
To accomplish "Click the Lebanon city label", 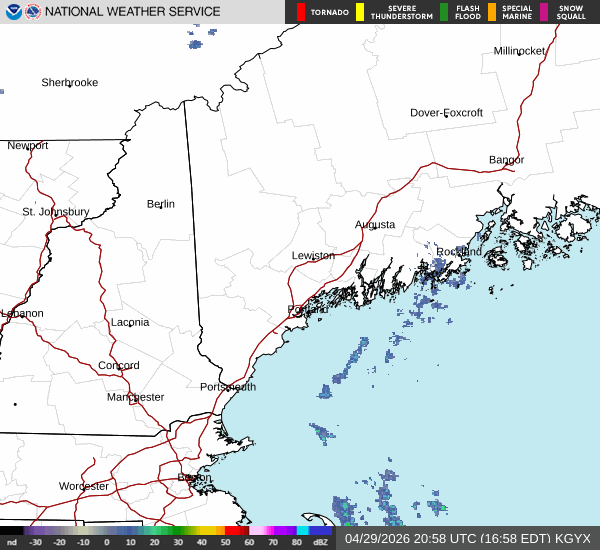I will click(22, 313).
